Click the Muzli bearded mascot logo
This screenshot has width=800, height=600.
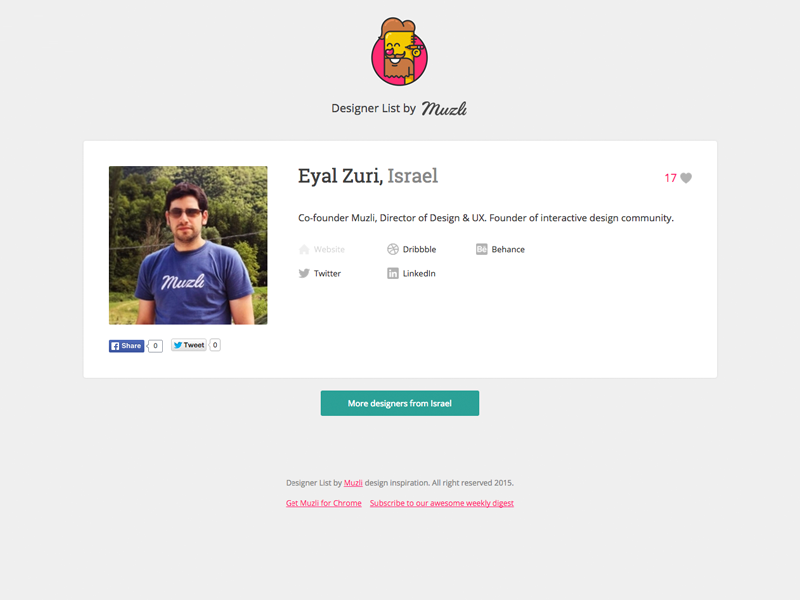click(399, 52)
